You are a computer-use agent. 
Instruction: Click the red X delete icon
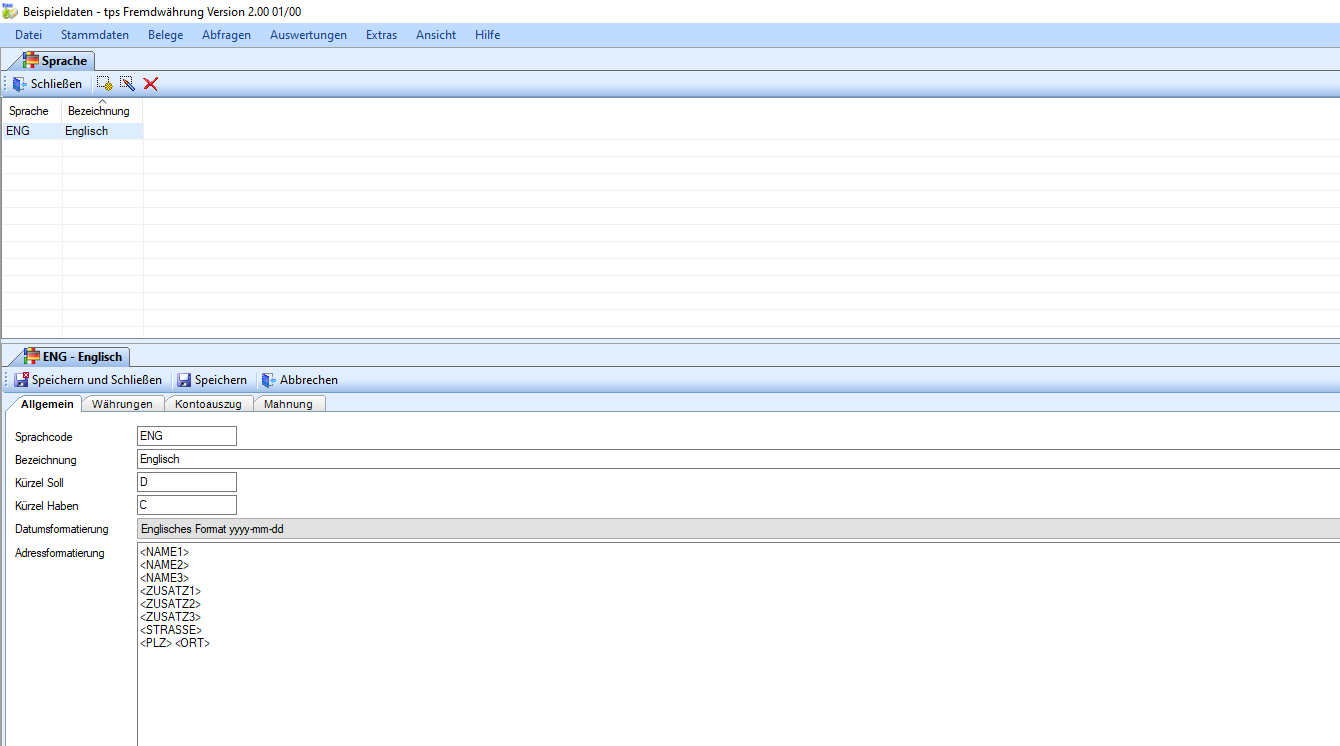(x=151, y=84)
